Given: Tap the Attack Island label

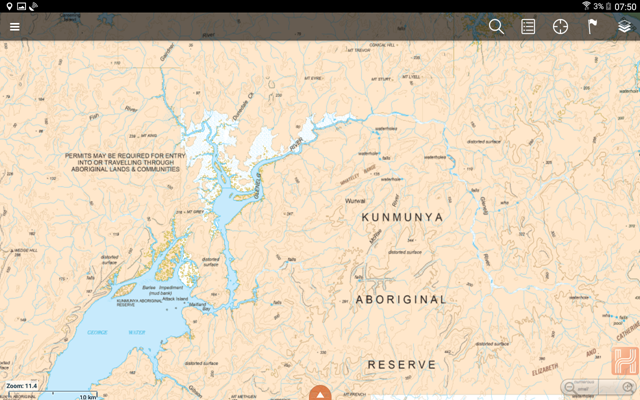Looking at the screenshot, I should 175,299.
